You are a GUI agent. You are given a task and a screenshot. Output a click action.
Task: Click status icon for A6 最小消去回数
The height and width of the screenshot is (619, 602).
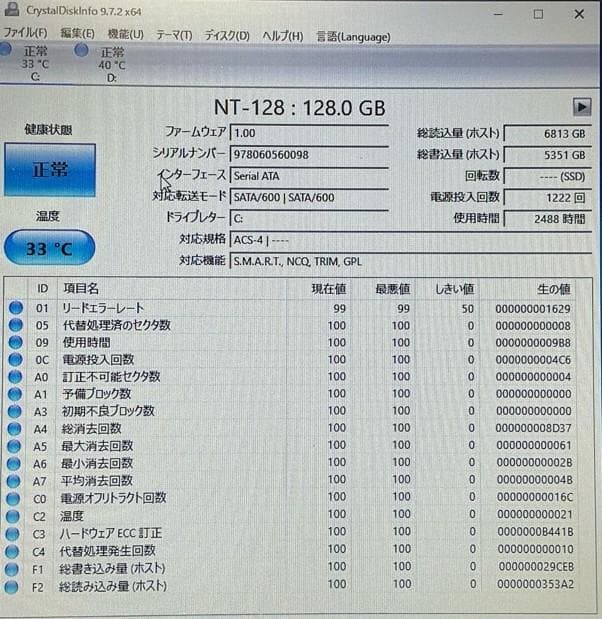click(13, 463)
